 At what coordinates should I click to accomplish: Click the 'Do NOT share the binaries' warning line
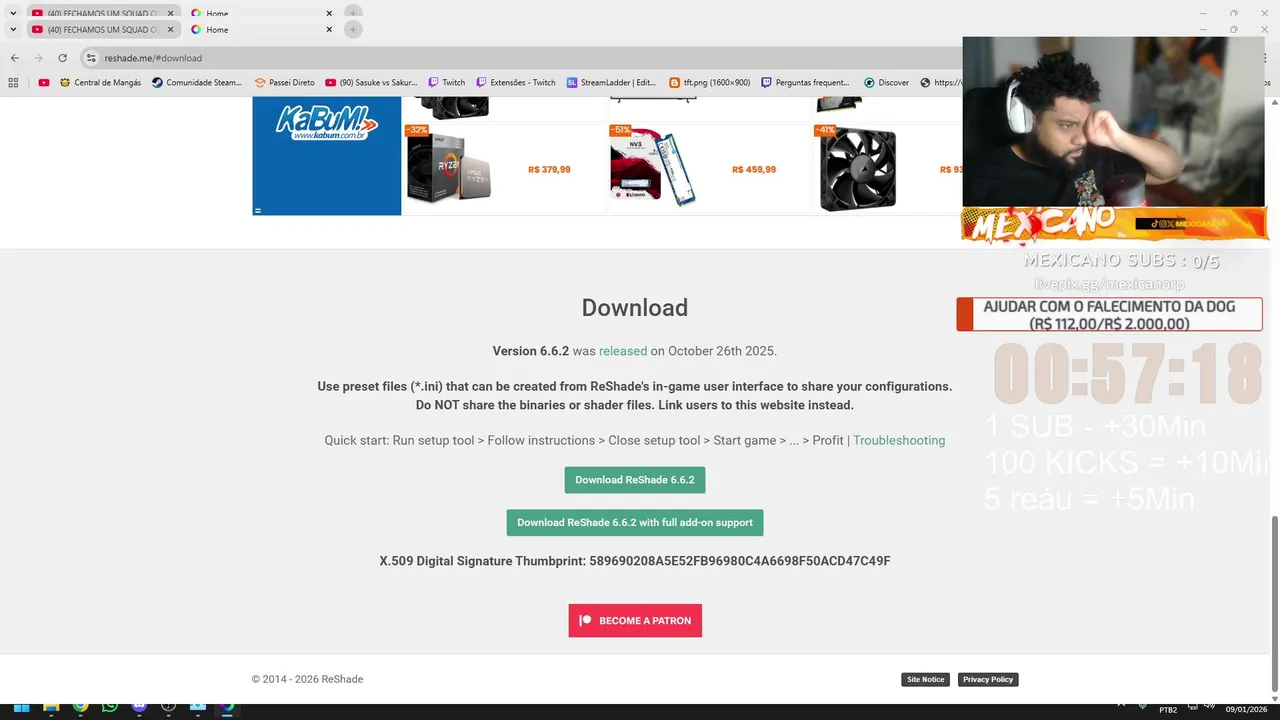(x=635, y=405)
